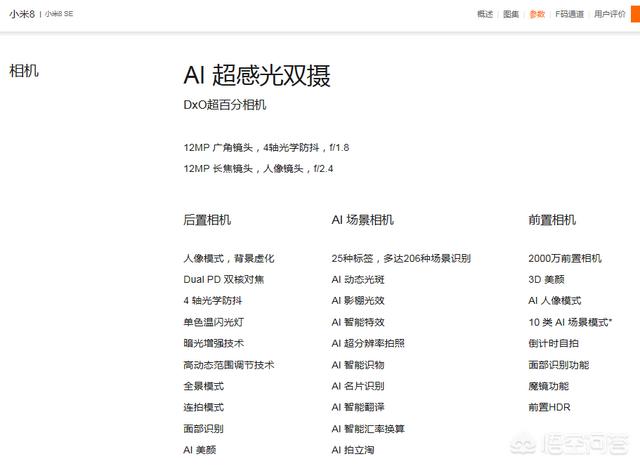
Task: Click AI 动态光斑 entry
Action: (358, 280)
